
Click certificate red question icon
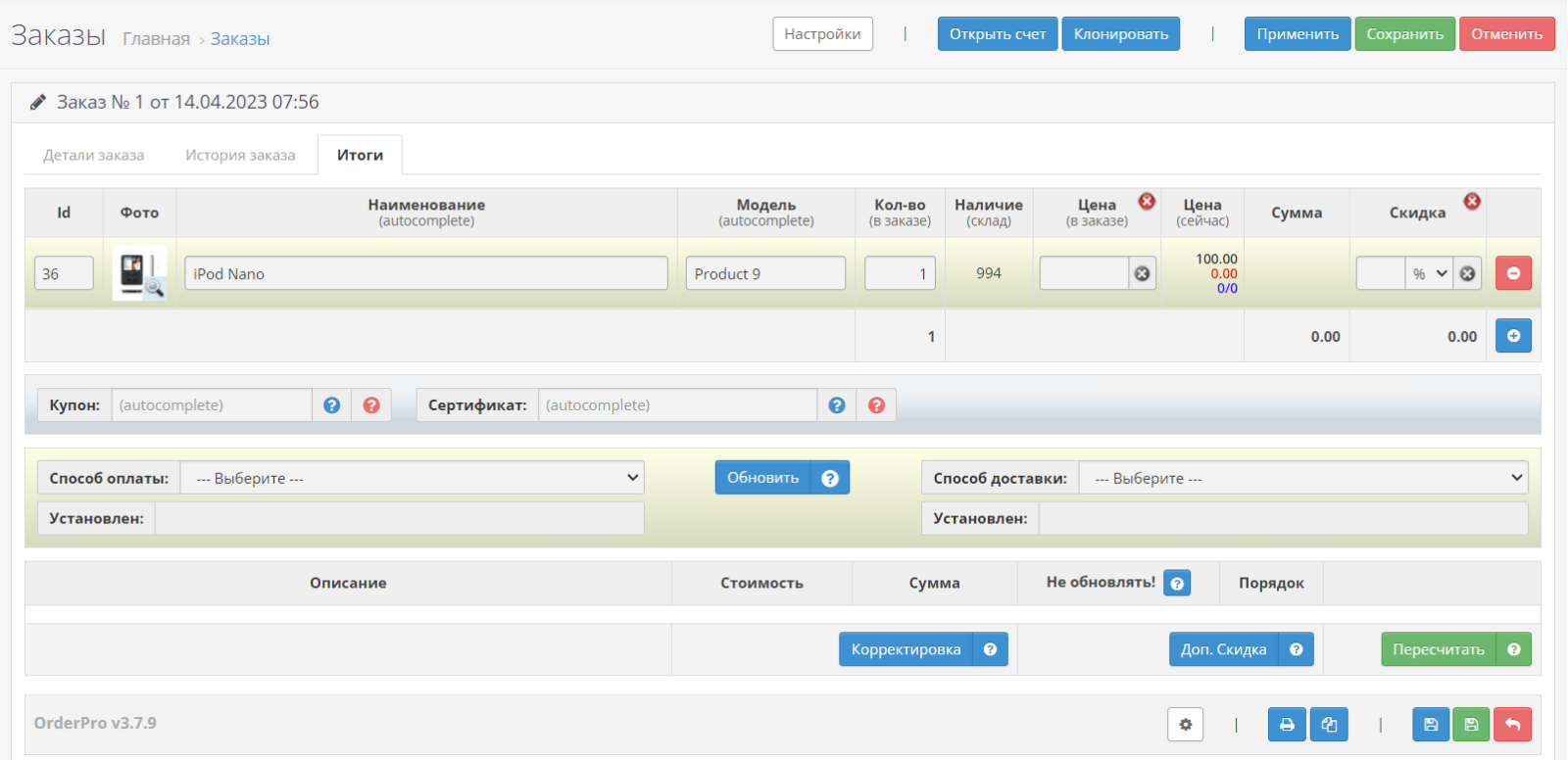(x=876, y=404)
